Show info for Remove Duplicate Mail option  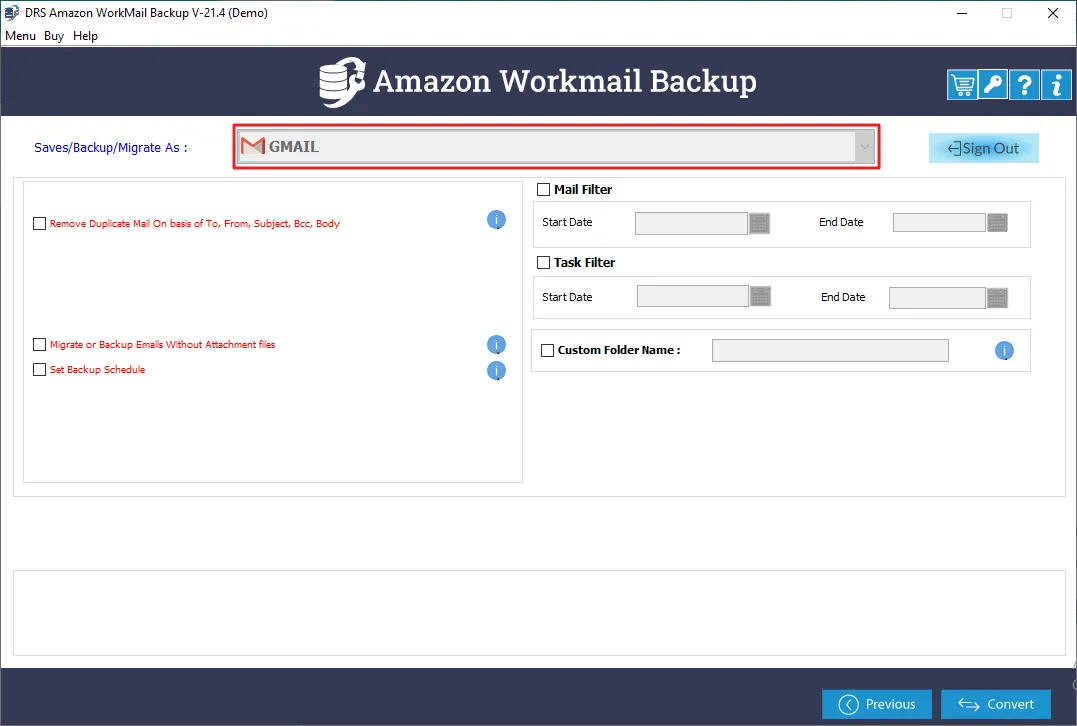pyautogui.click(x=497, y=220)
